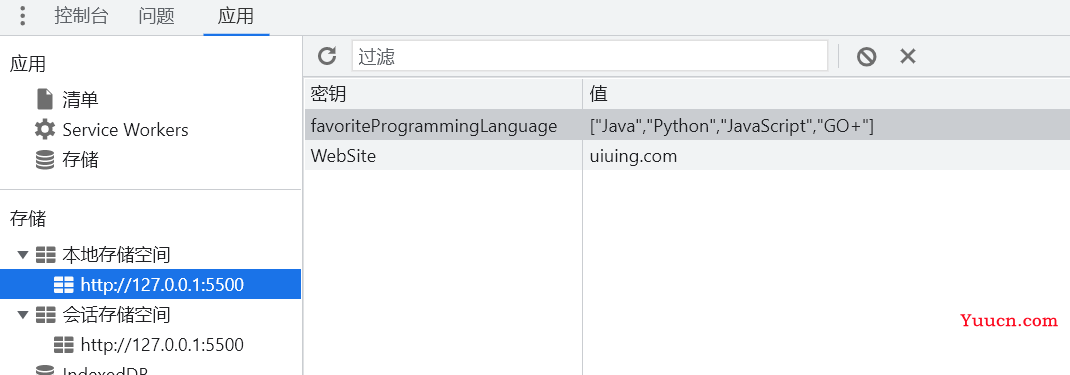
Task: Click the clear all storage icon
Action: click(867, 57)
